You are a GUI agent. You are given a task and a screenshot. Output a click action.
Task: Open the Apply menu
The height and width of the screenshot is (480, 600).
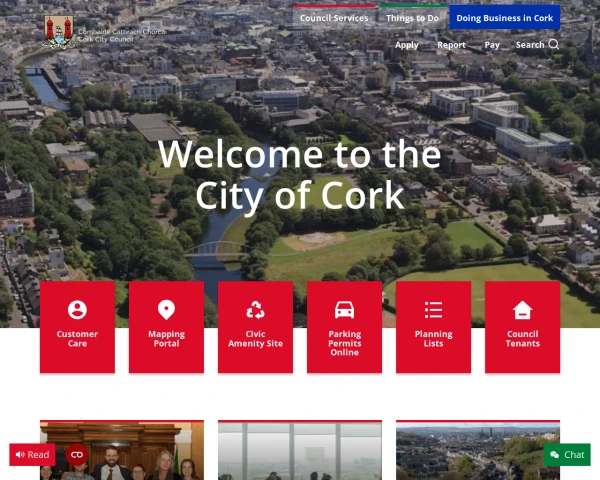tap(406, 45)
